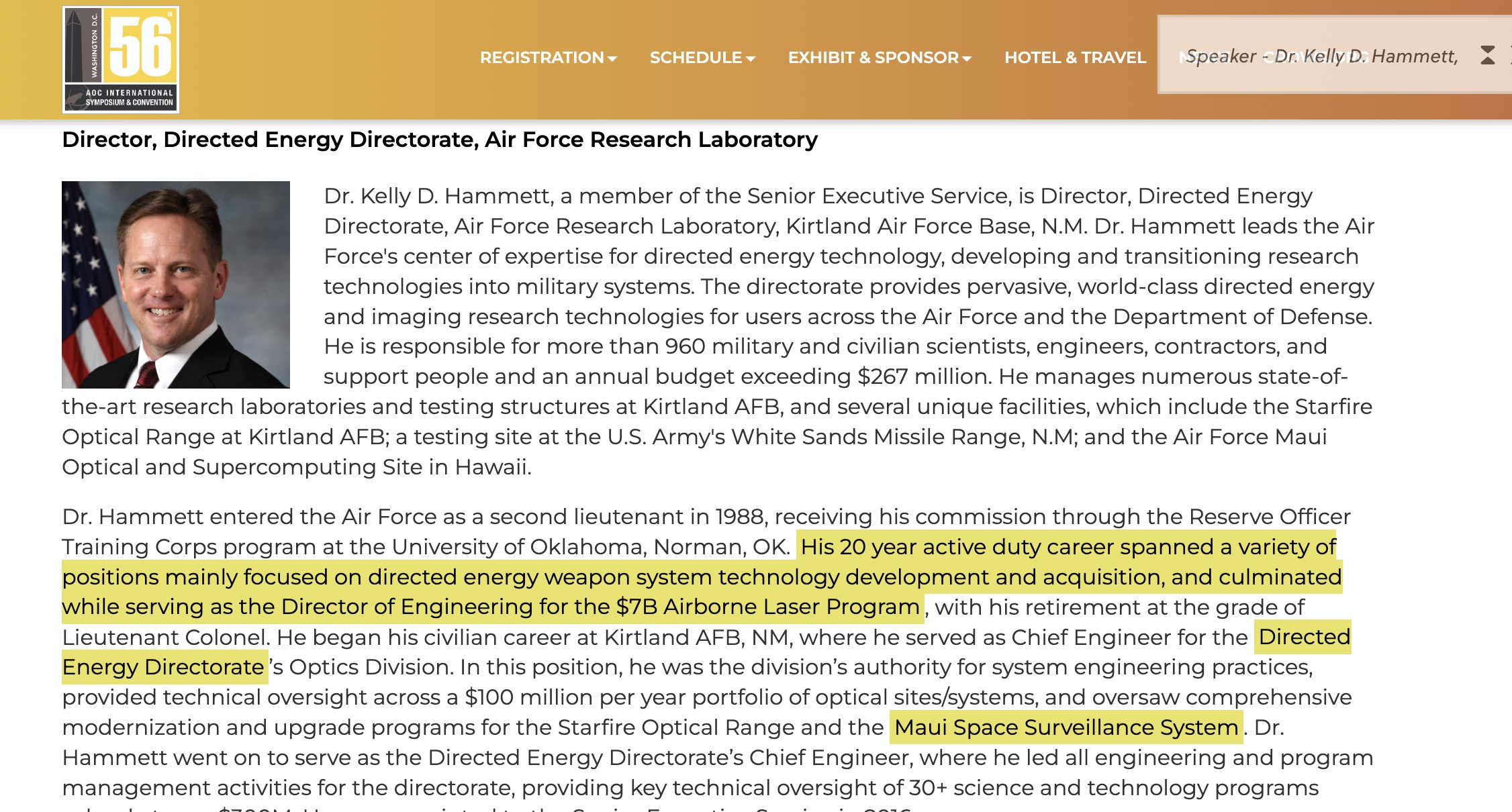Click Dr. Hammett's portrait photo
Screen dimensions: 1512x812
(176, 285)
